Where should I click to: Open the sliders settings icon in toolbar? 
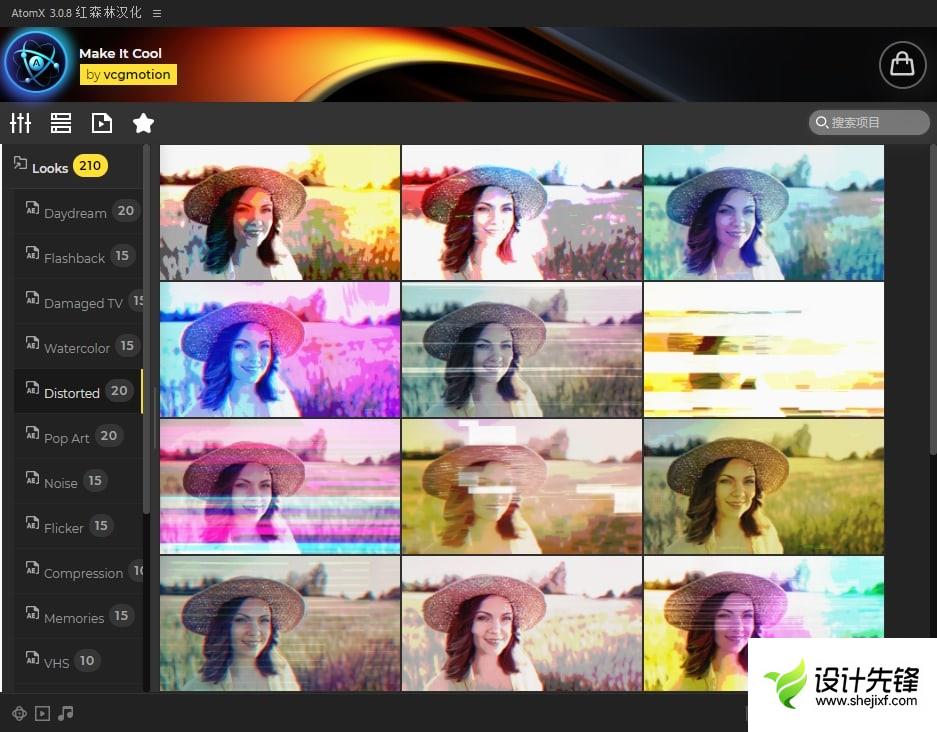click(x=20, y=123)
